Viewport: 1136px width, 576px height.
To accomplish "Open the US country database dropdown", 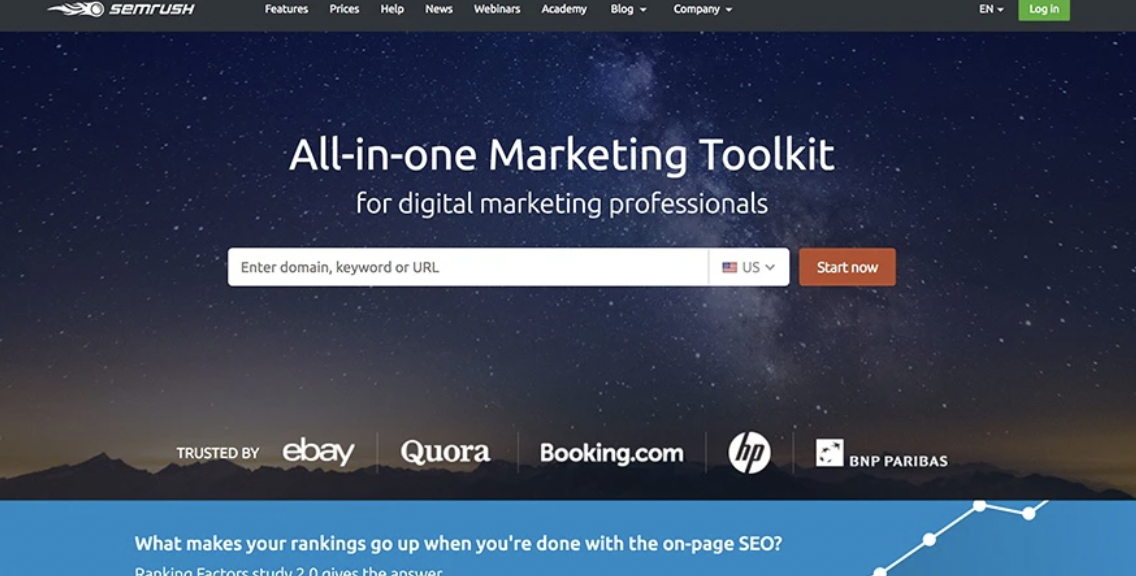I will point(749,267).
